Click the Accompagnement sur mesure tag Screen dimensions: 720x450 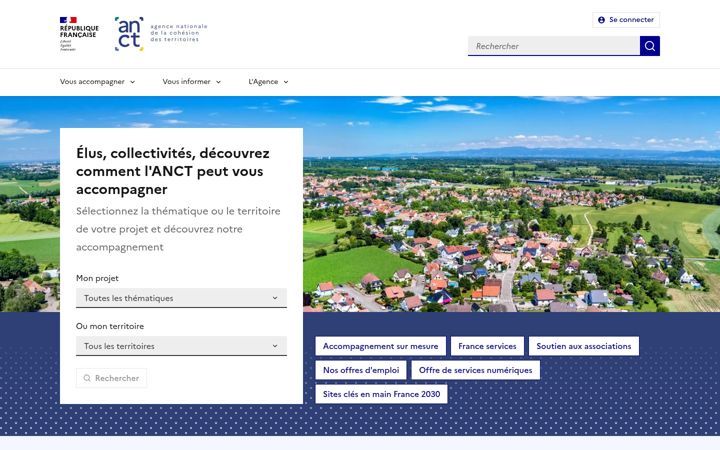coord(380,346)
